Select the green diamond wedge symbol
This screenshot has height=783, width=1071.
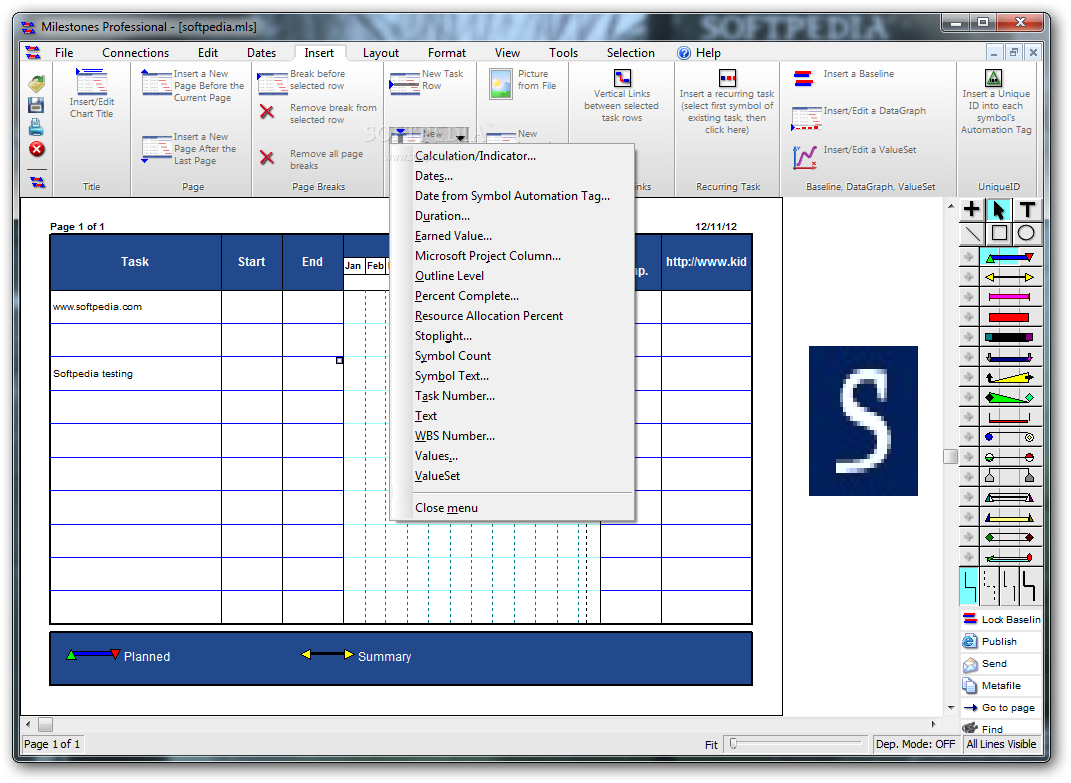[x=1010, y=397]
